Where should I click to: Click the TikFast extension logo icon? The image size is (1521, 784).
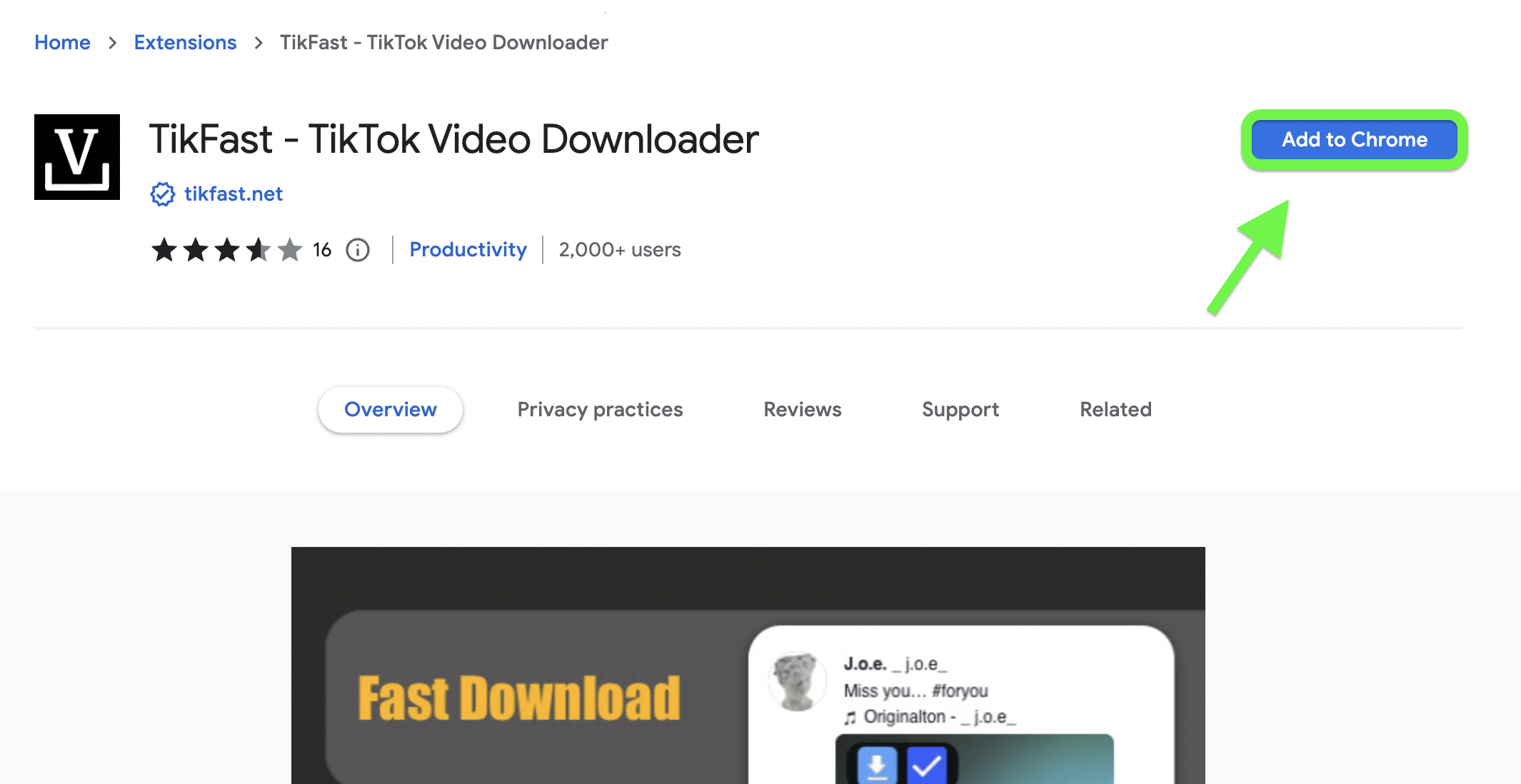(77, 157)
